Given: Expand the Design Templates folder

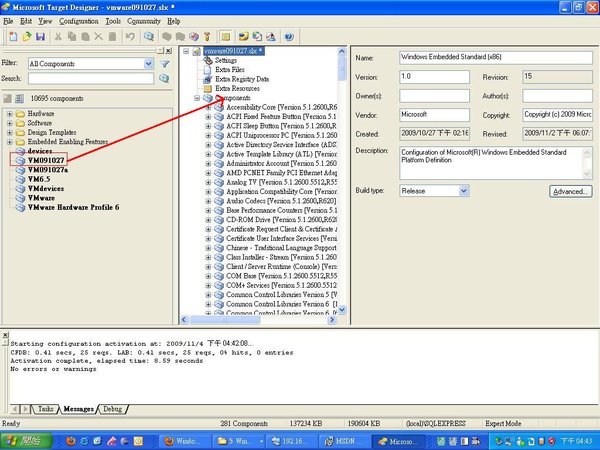Looking at the screenshot, I should [x=10, y=132].
